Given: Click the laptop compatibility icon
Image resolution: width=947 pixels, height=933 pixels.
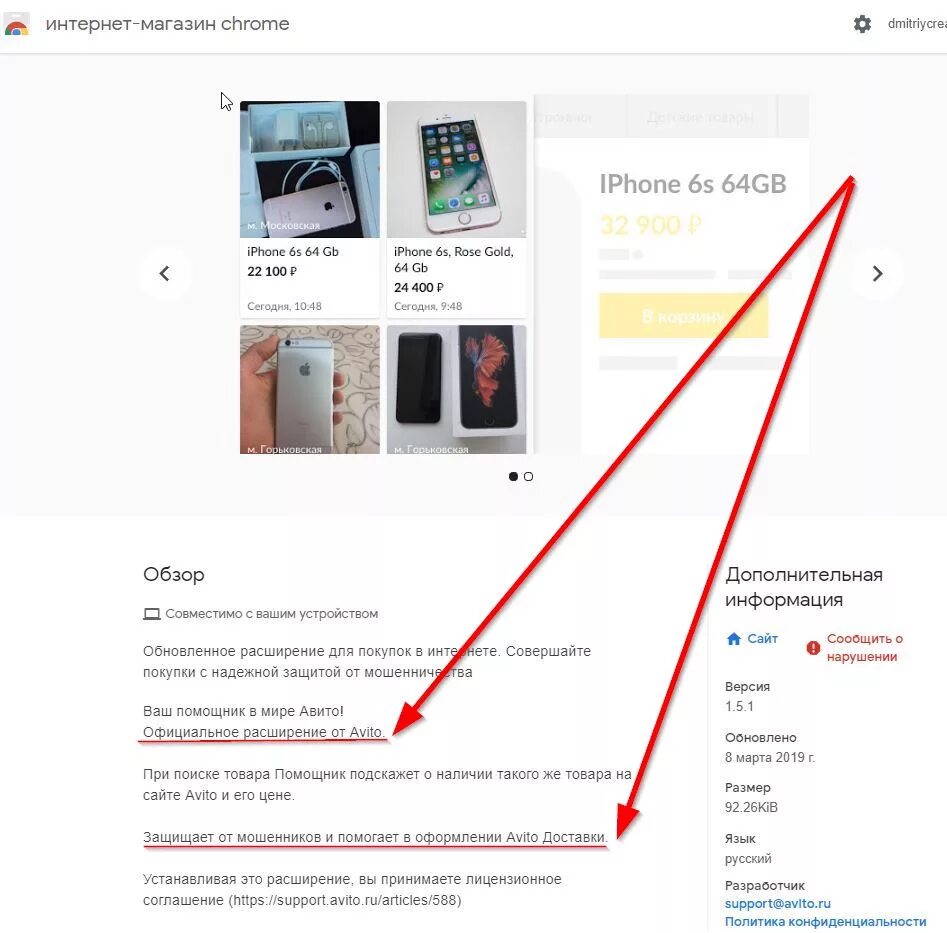Looking at the screenshot, I should (x=152, y=614).
